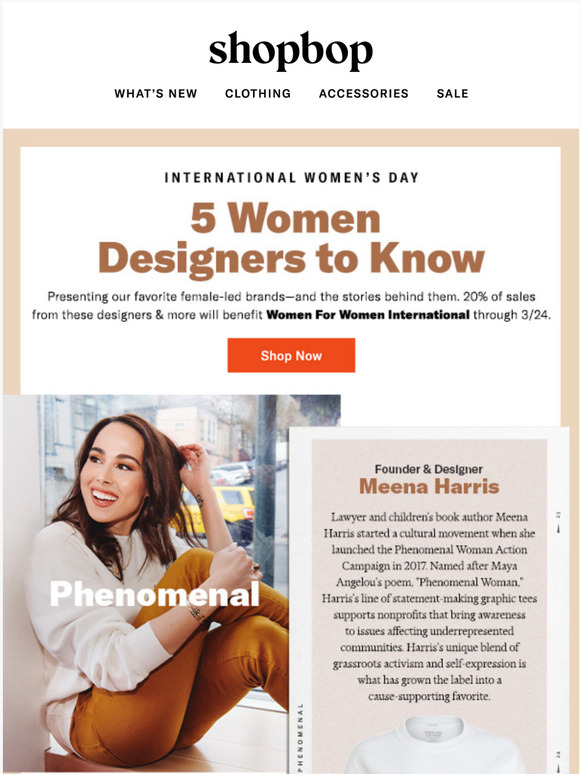The height and width of the screenshot is (774, 580).
Task: Open the Meena Harris biography paragraph
Action: [429, 607]
